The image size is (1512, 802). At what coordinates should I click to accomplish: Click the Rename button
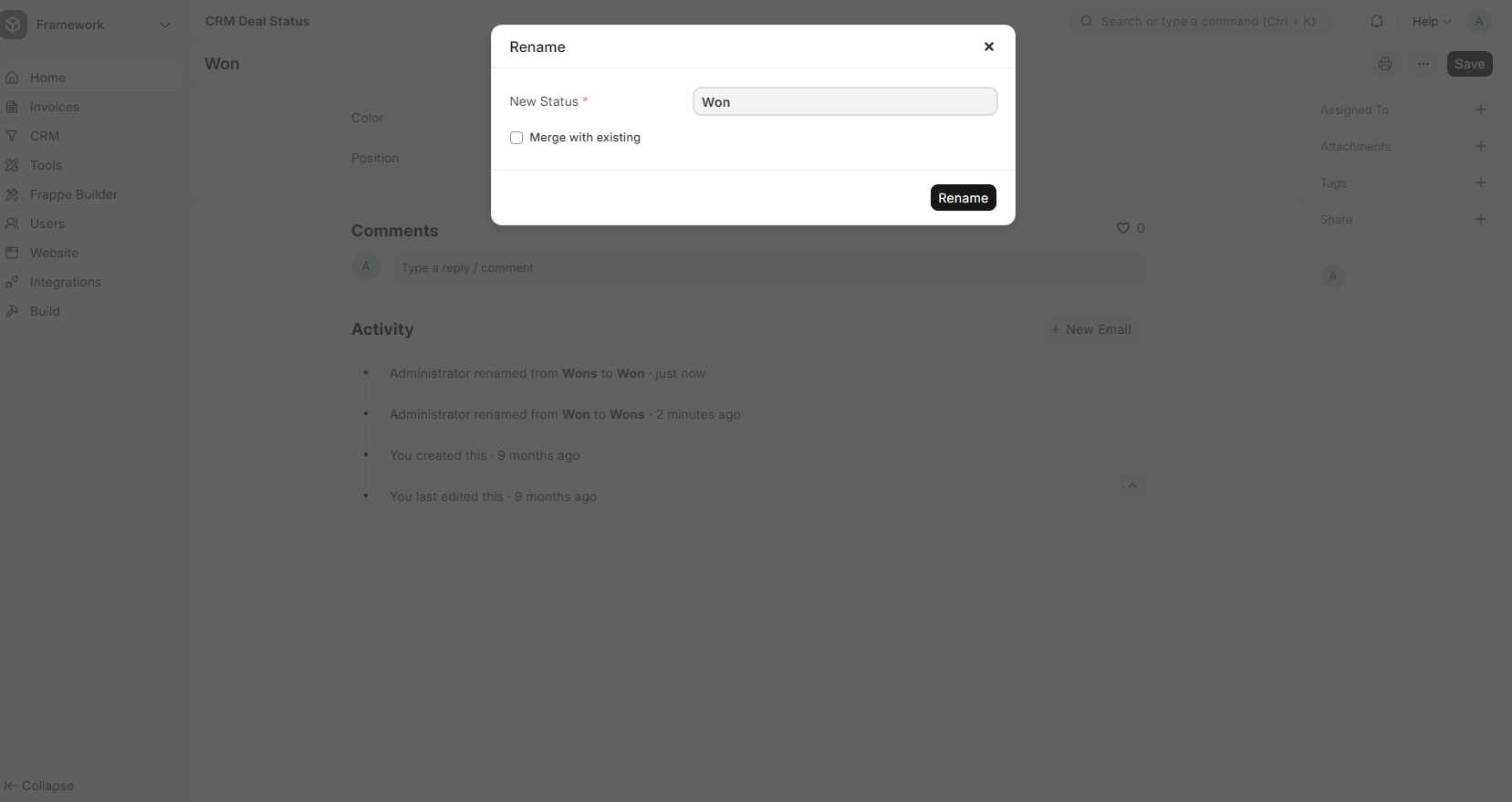(963, 198)
